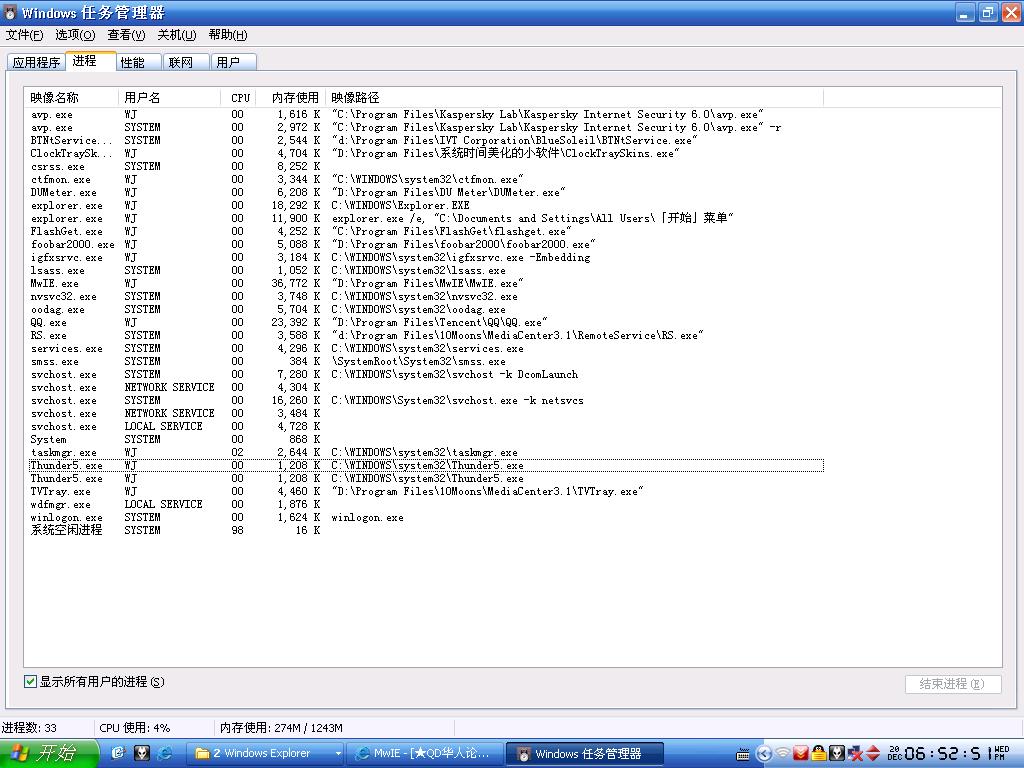This screenshot has width=1024, height=768.
Task: Select the avp.exe row owned by SYSTEM
Action: click(x=426, y=127)
